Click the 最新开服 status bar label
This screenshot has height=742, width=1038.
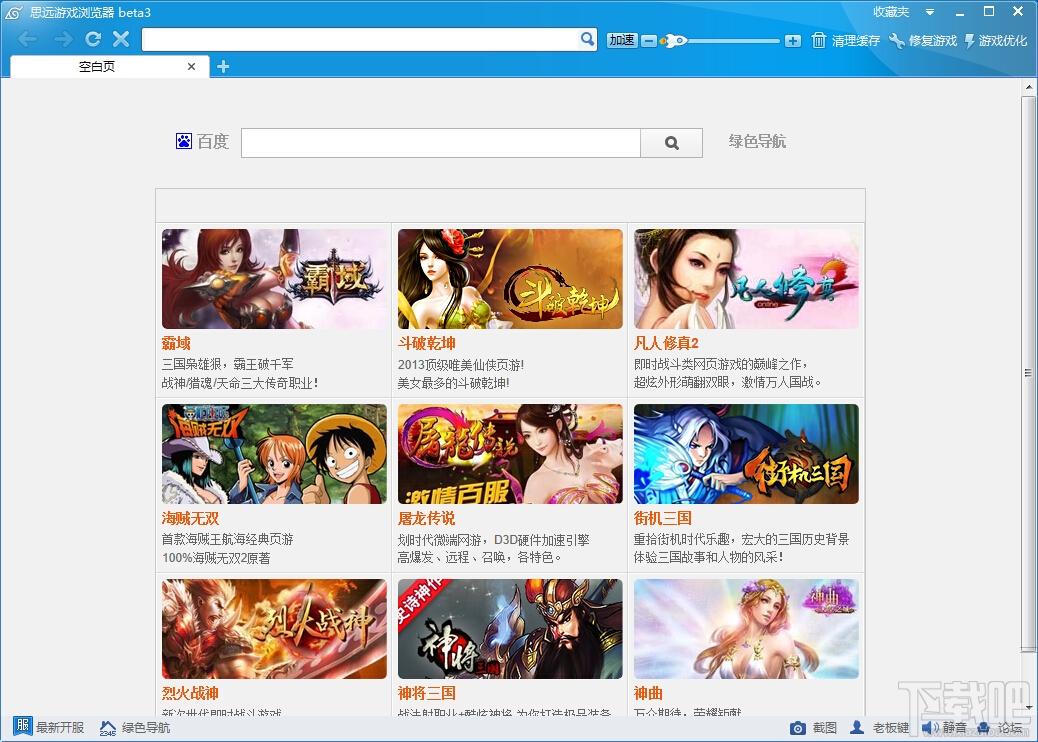[60, 727]
